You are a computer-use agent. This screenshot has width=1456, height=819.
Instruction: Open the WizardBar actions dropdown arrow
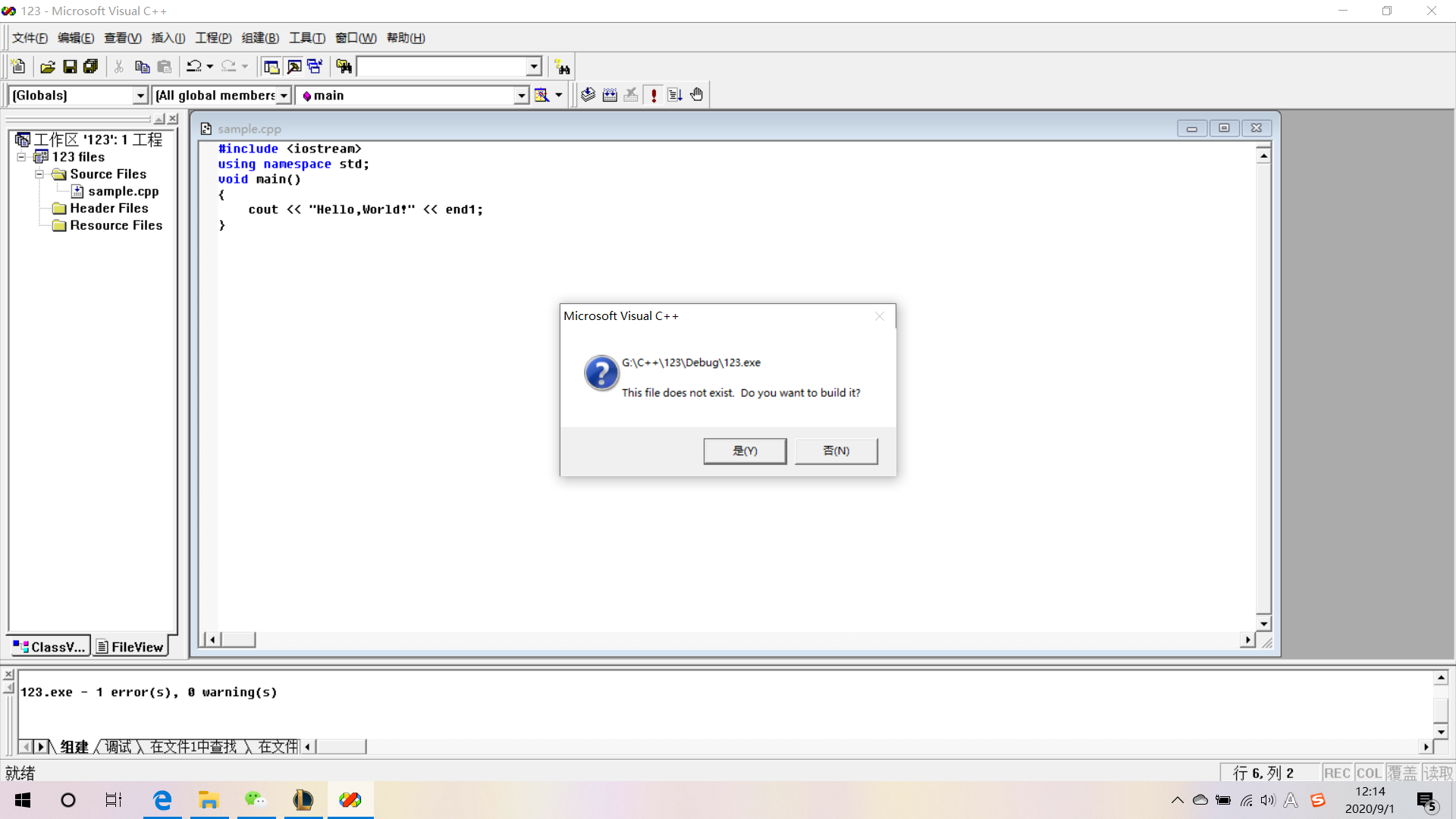559,95
